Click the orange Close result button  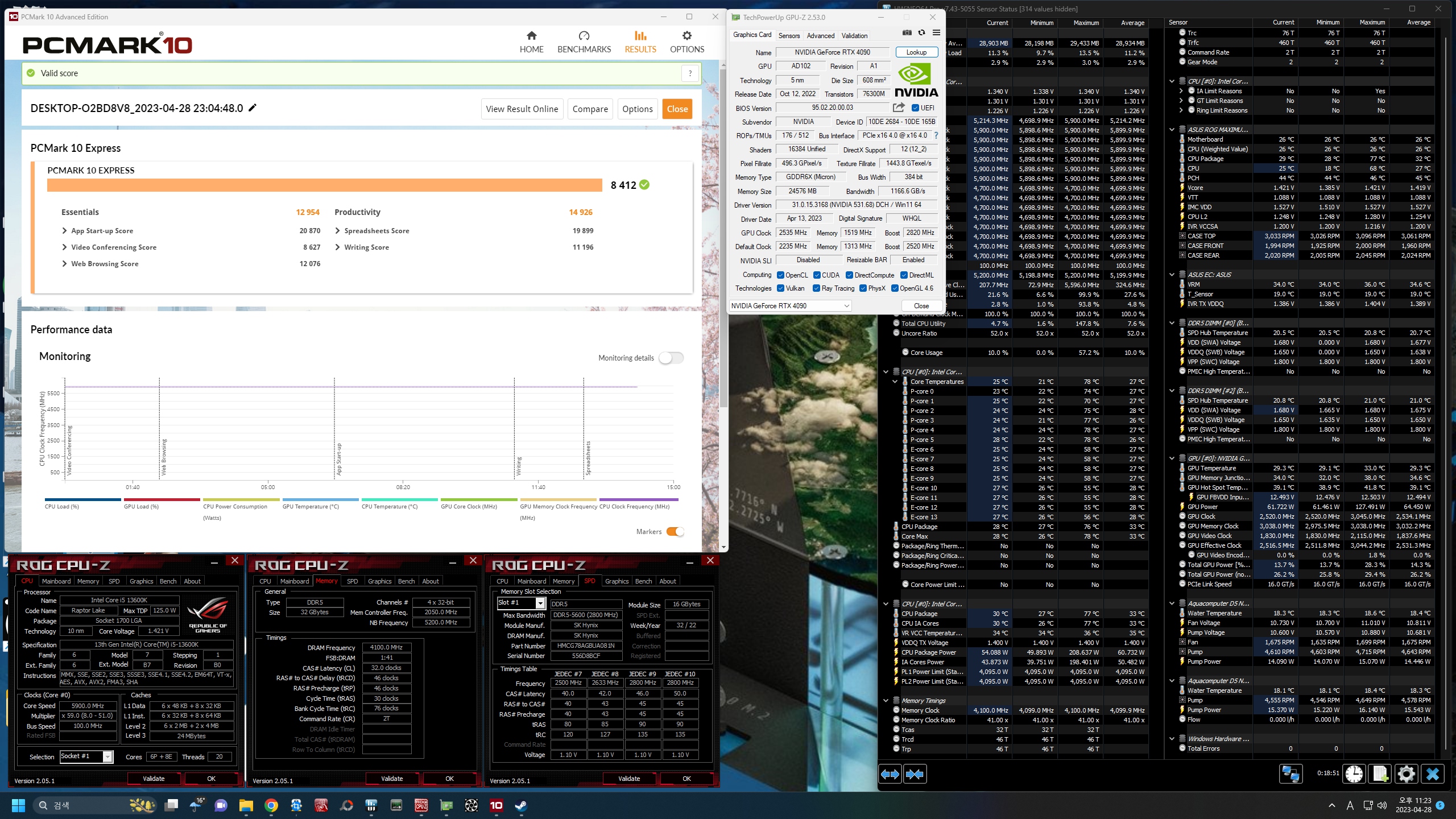click(677, 109)
